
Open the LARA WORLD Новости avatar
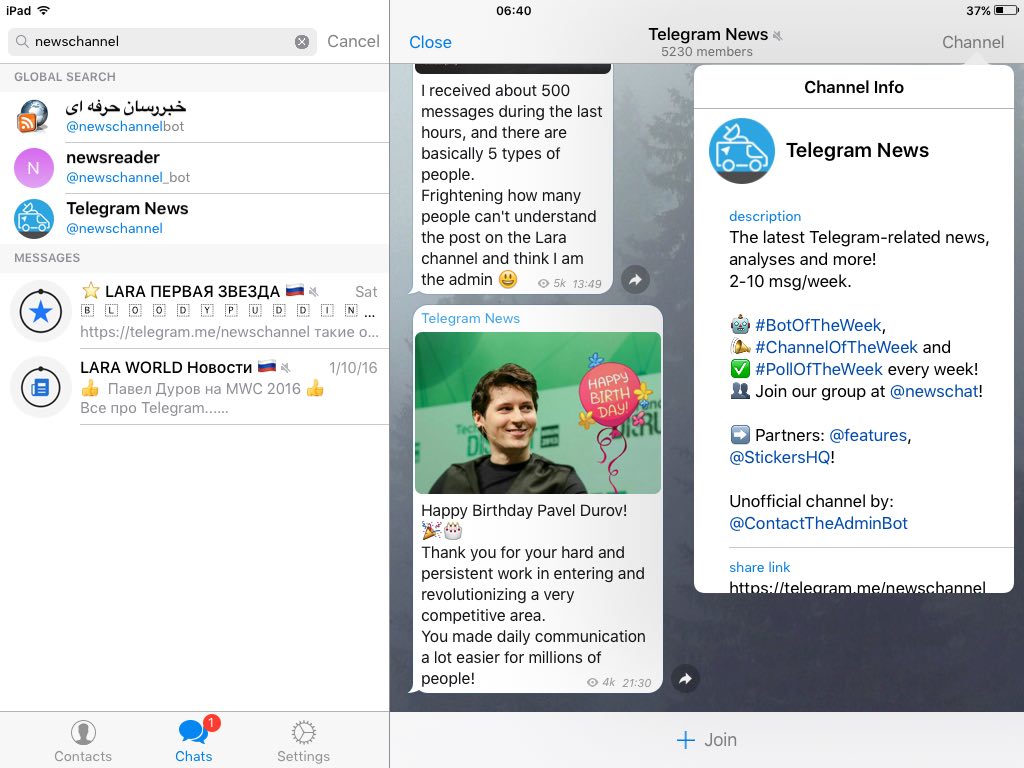(x=40, y=388)
